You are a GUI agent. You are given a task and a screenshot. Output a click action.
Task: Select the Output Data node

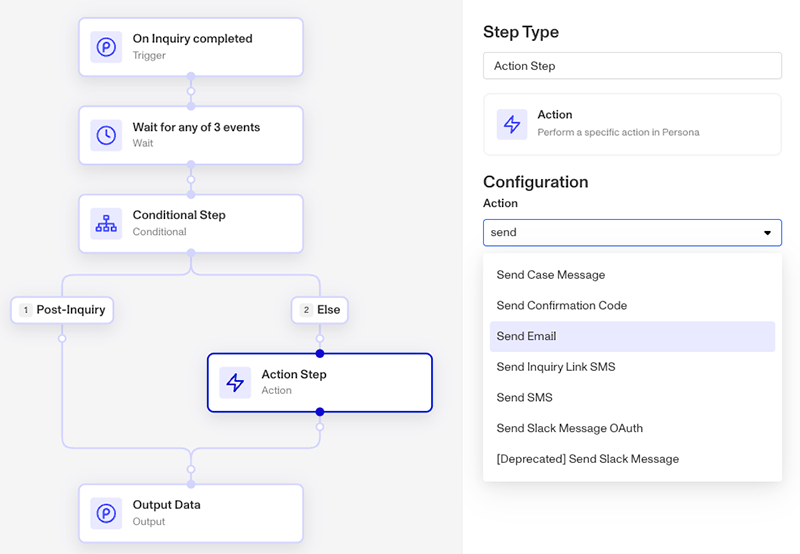click(191, 513)
